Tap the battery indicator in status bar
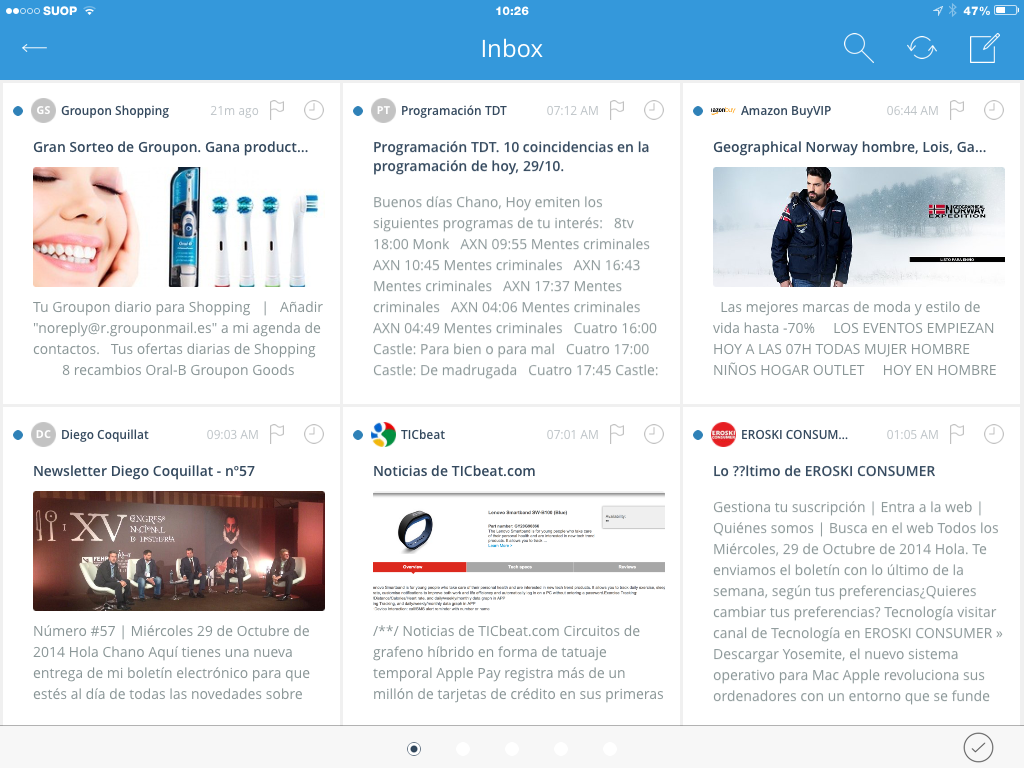Viewport: 1024px width, 768px height. click(x=1006, y=10)
